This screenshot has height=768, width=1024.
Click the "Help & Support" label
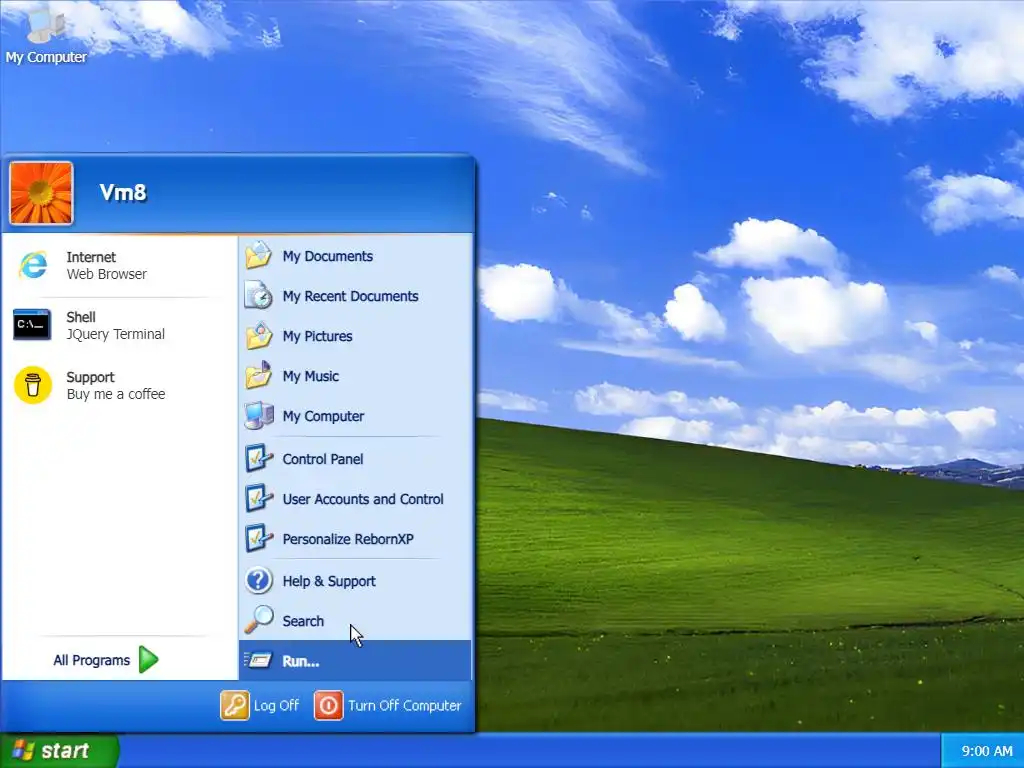(x=329, y=581)
